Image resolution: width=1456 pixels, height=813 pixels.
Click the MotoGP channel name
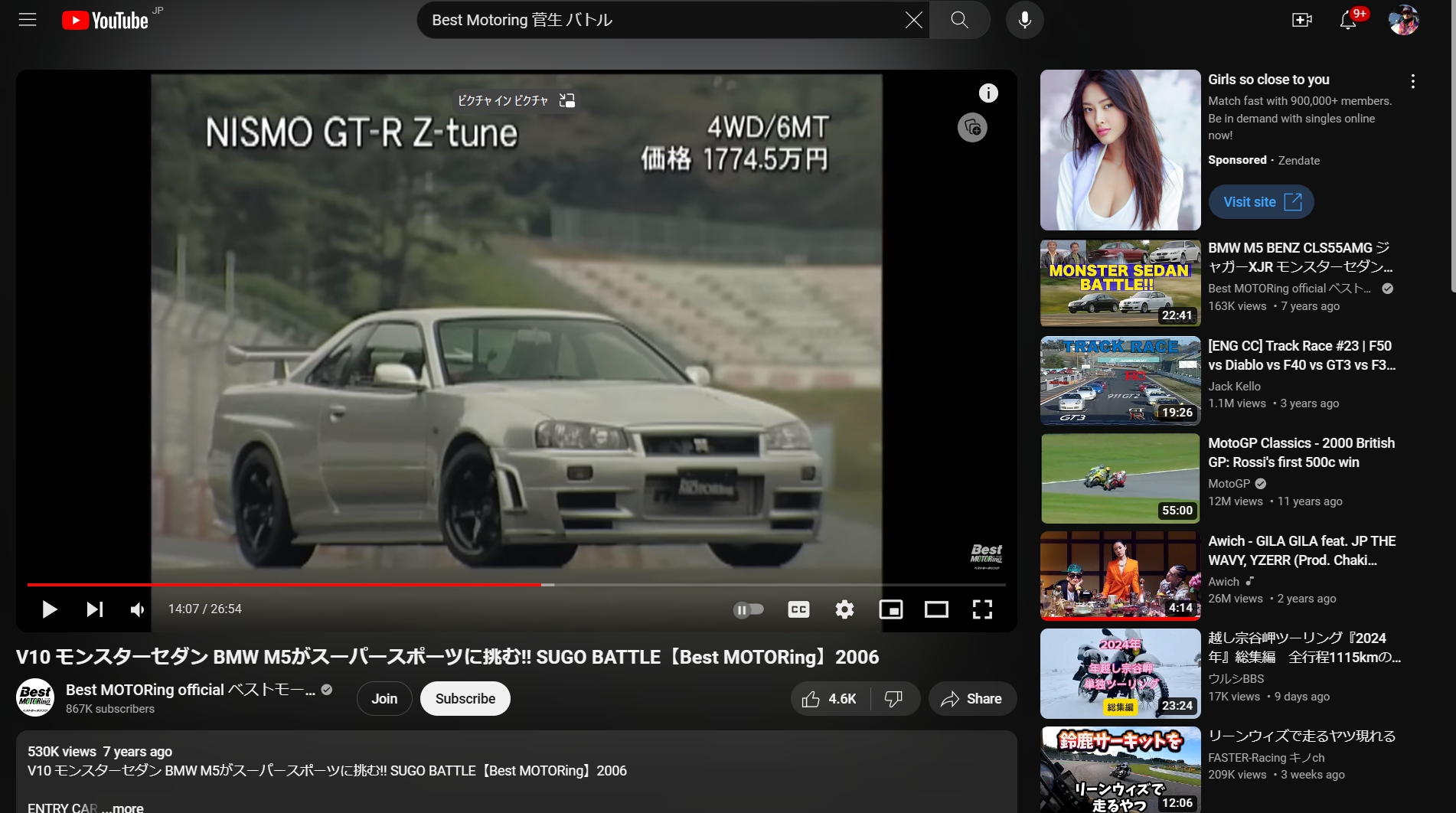click(x=1229, y=484)
